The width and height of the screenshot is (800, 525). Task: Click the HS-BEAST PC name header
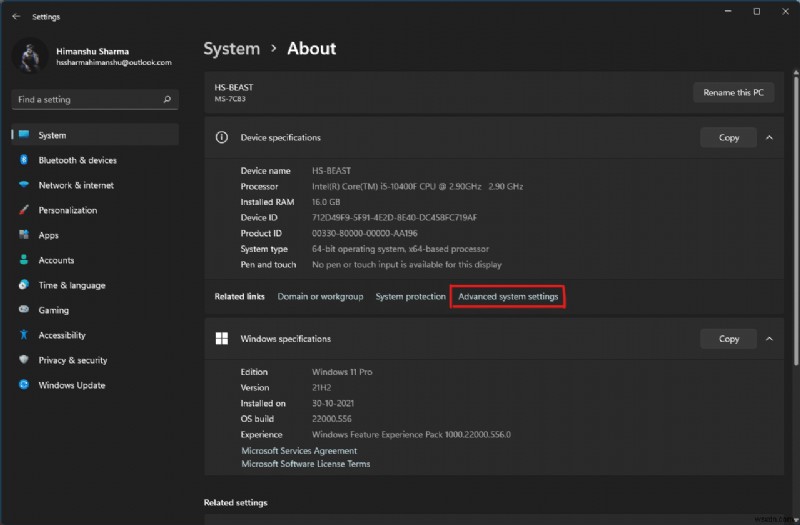point(234,87)
